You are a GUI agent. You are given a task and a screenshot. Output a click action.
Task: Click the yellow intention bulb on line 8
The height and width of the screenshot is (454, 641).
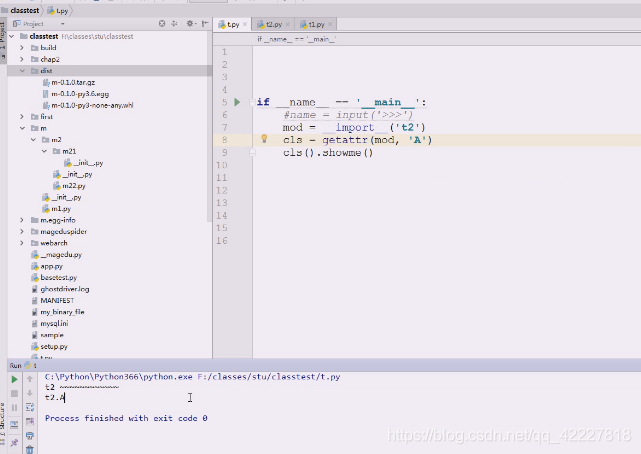coord(264,139)
